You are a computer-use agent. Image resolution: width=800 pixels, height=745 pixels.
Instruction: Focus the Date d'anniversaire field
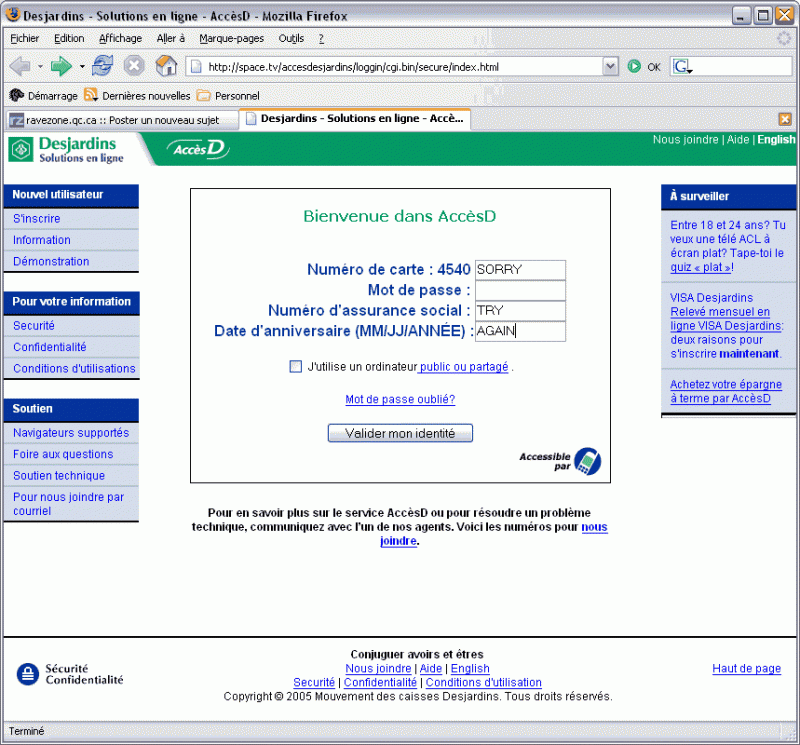[520, 331]
